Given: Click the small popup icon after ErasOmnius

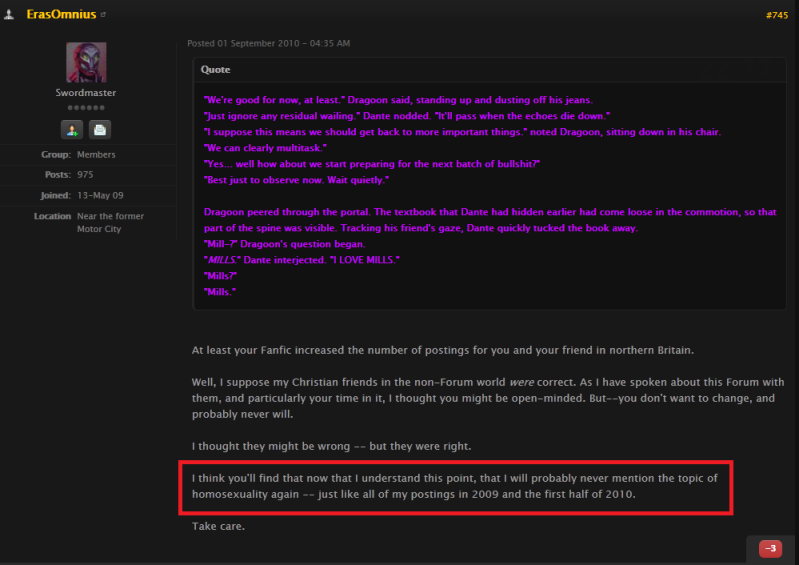Looking at the screenshot, I should [103, 15].
